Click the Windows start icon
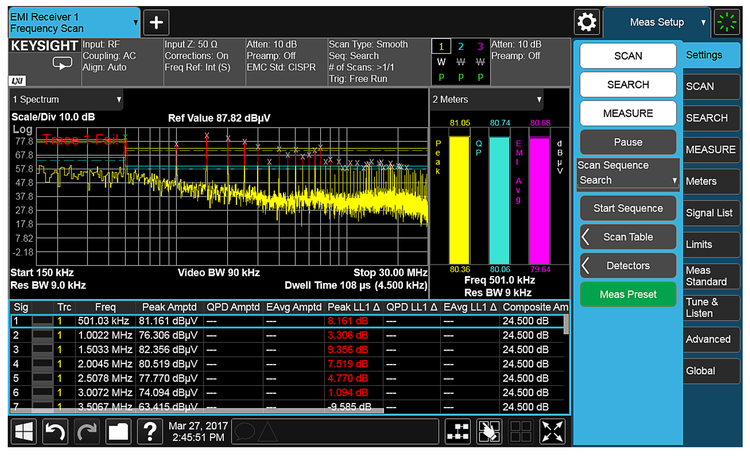 pyautogui.click(x=25, y=432)
